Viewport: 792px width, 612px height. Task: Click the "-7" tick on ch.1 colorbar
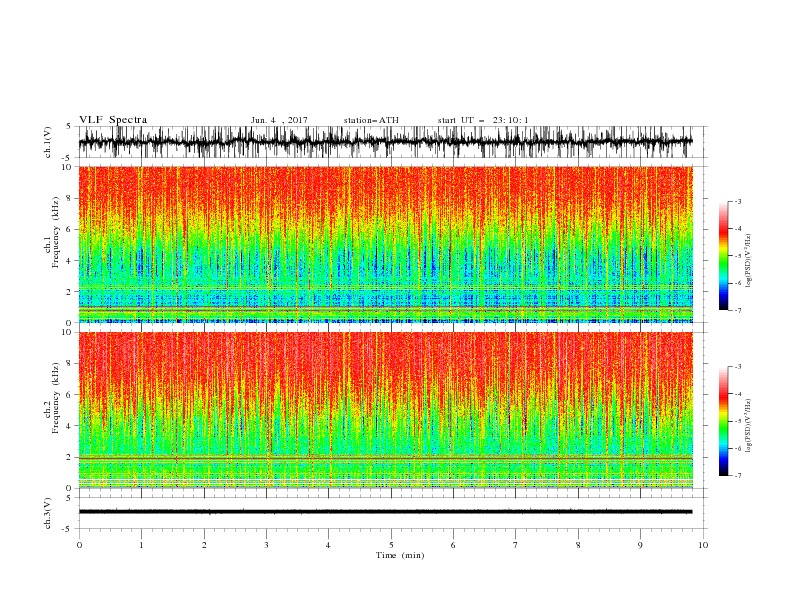737,310
